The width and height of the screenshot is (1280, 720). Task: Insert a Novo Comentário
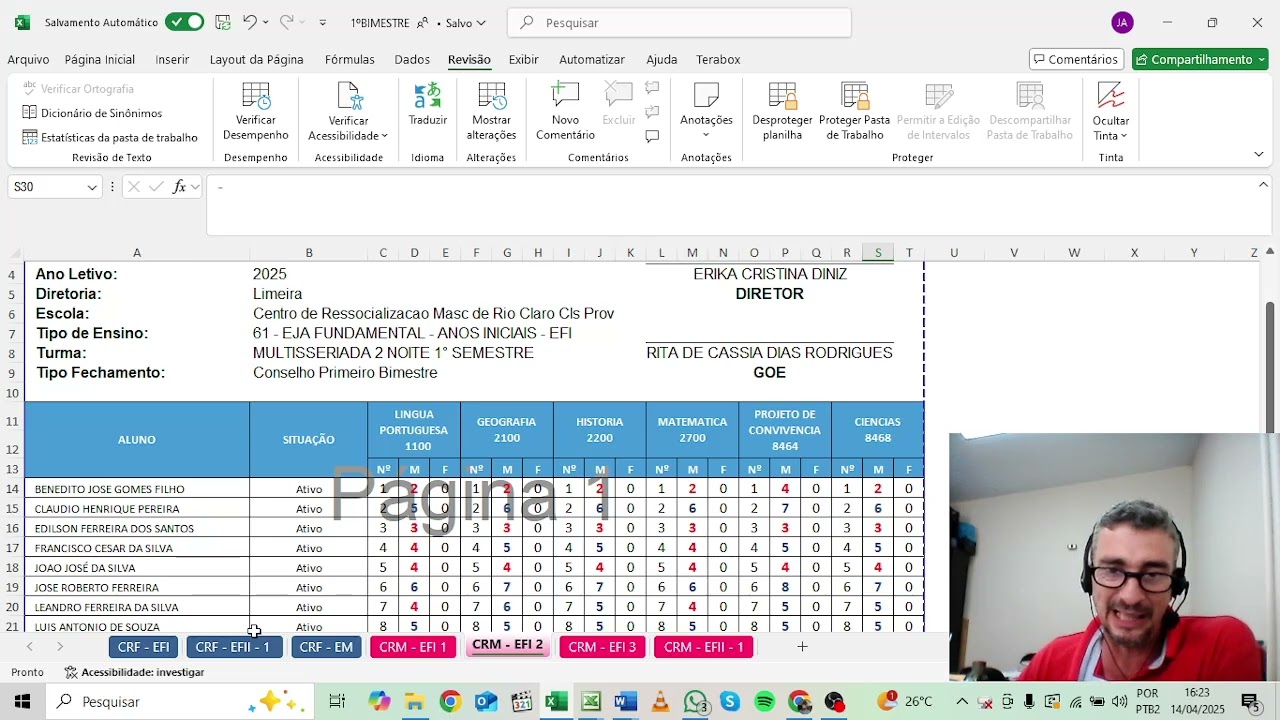coord(565,111)
